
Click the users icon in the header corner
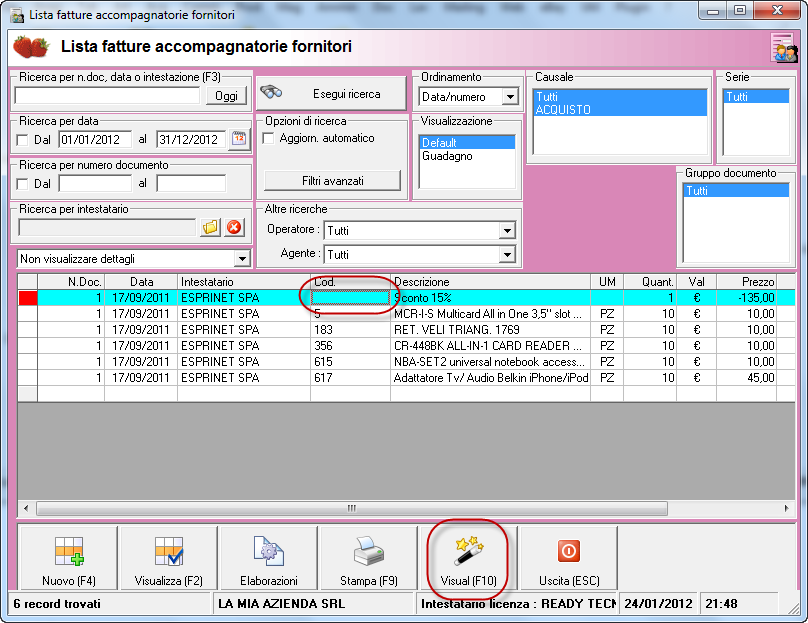tap(784, 47)
